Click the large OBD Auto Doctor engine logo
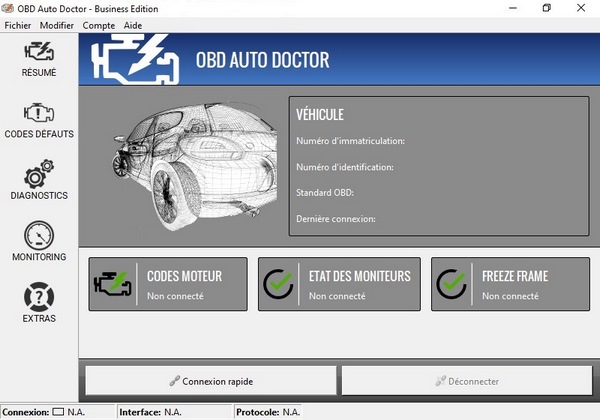 (x=135, y=59)
